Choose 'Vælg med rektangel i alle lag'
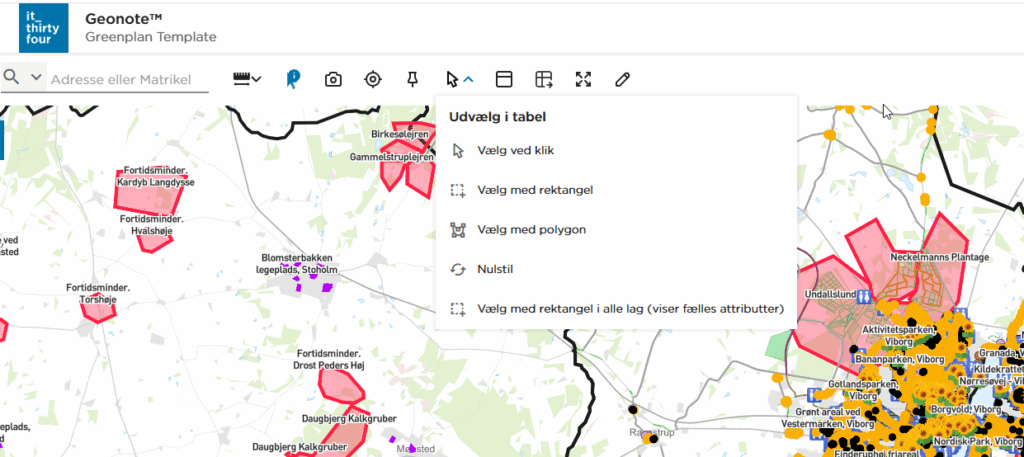The width and height of the screenshot is (1024, 457). [630, 309]
